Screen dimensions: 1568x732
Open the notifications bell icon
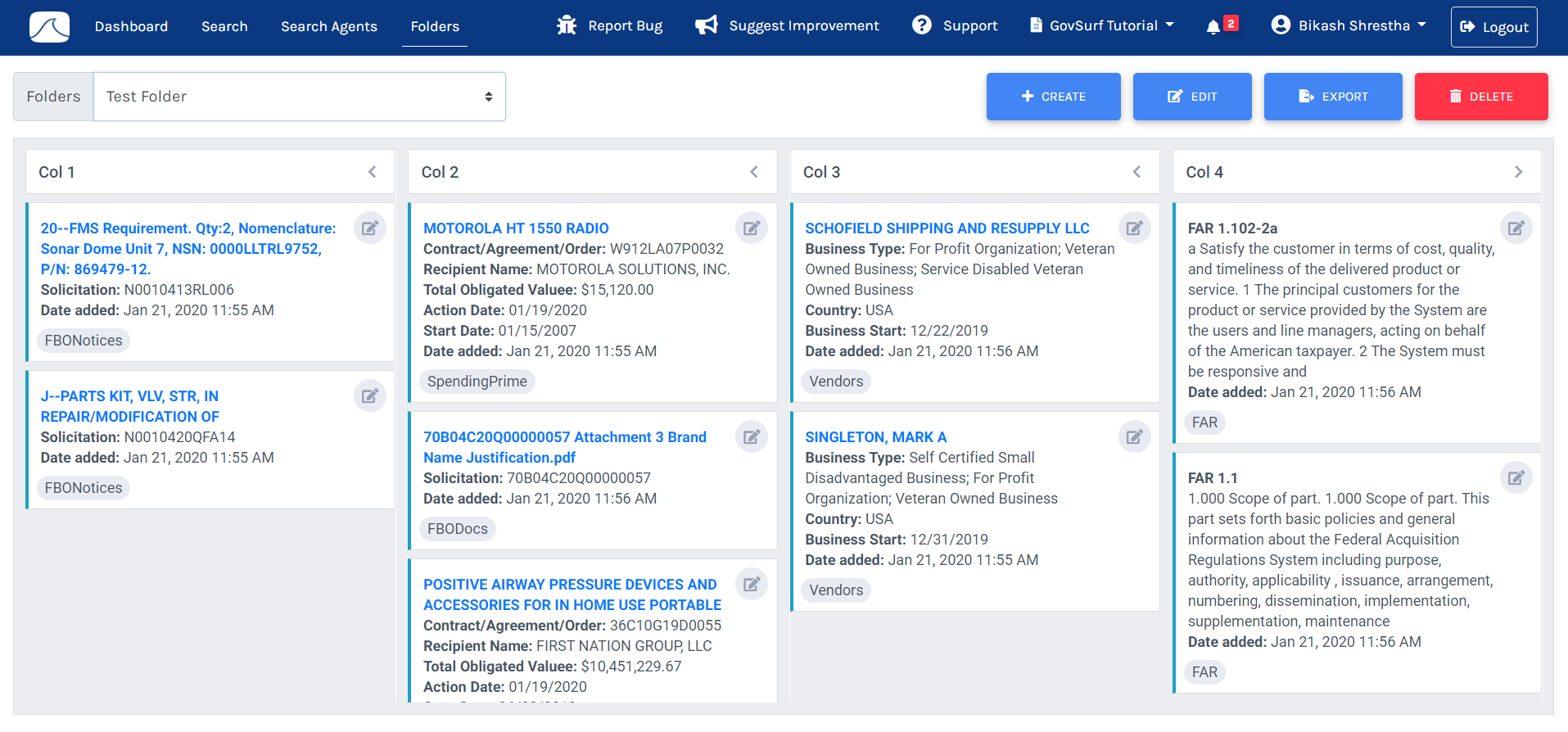click(1213, 27)
